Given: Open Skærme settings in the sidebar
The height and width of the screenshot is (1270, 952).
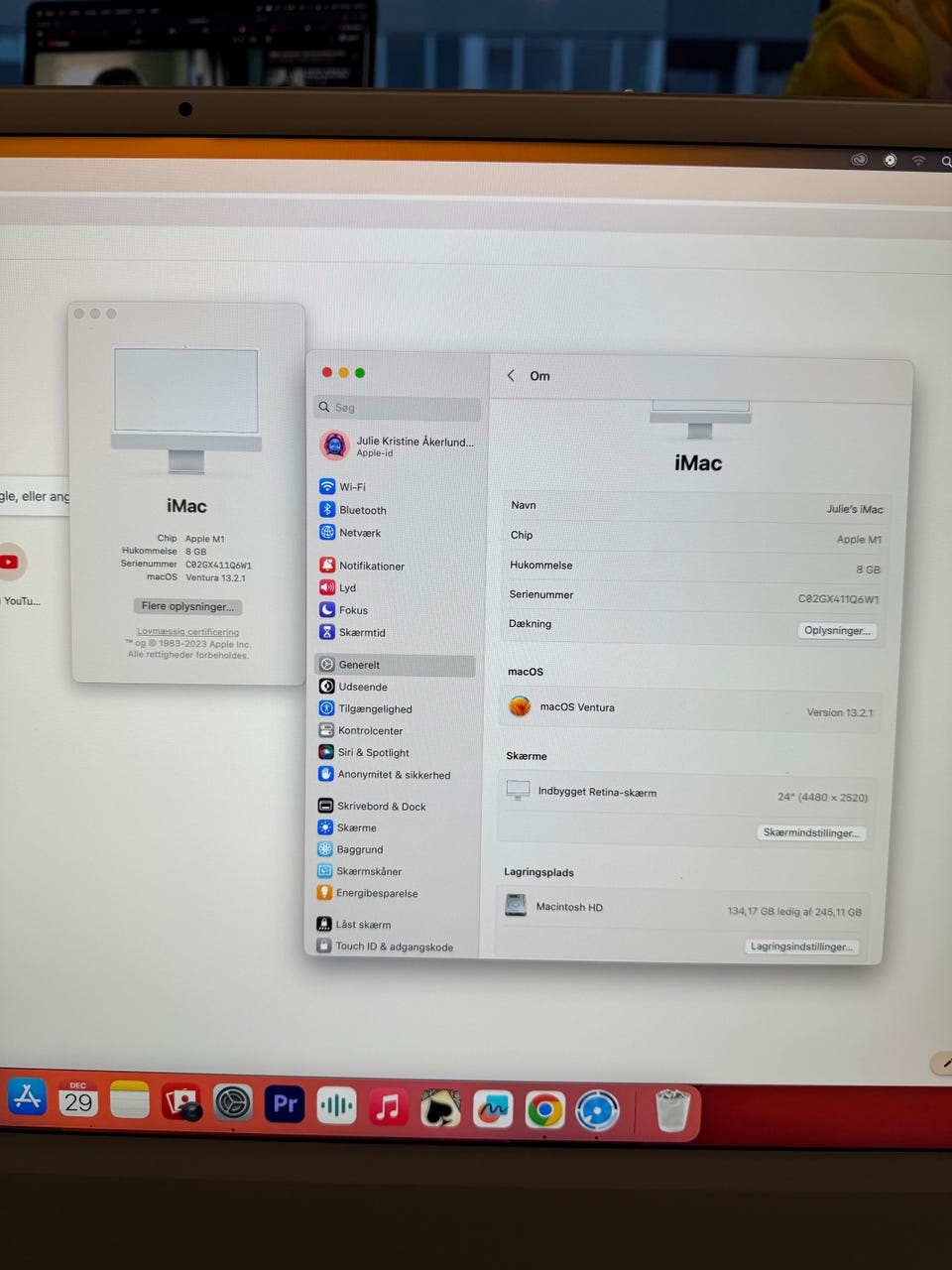Looking at the screenshot, I should coord(347,827).
